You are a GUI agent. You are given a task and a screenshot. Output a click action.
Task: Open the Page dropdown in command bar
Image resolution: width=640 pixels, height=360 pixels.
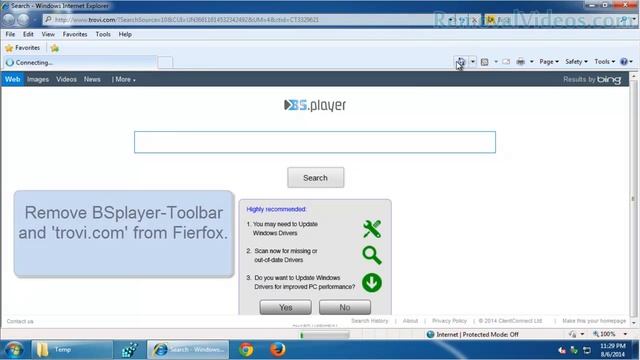point(549,62)
